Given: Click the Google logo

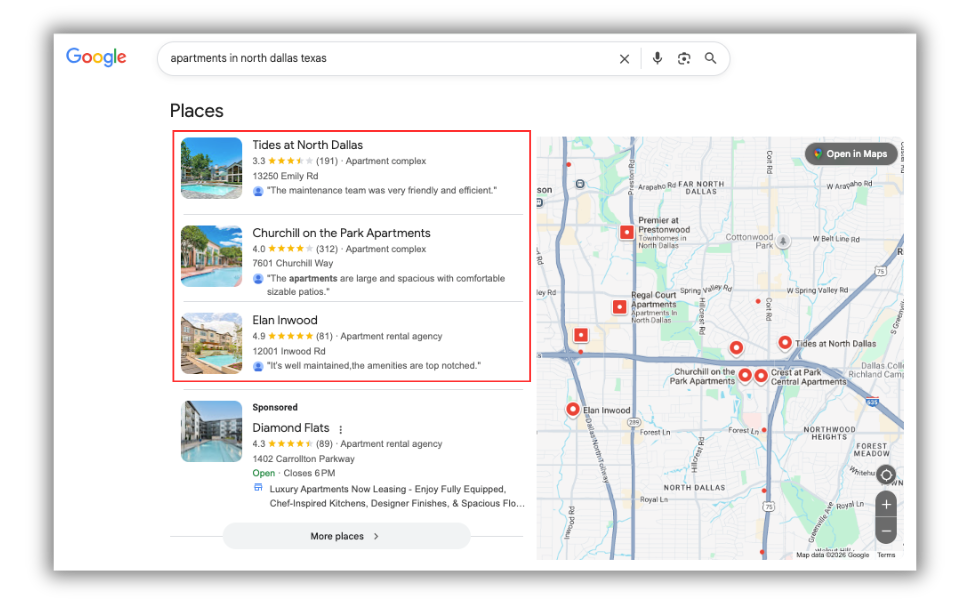Looking at the screenshot, I should pos(96,58).
